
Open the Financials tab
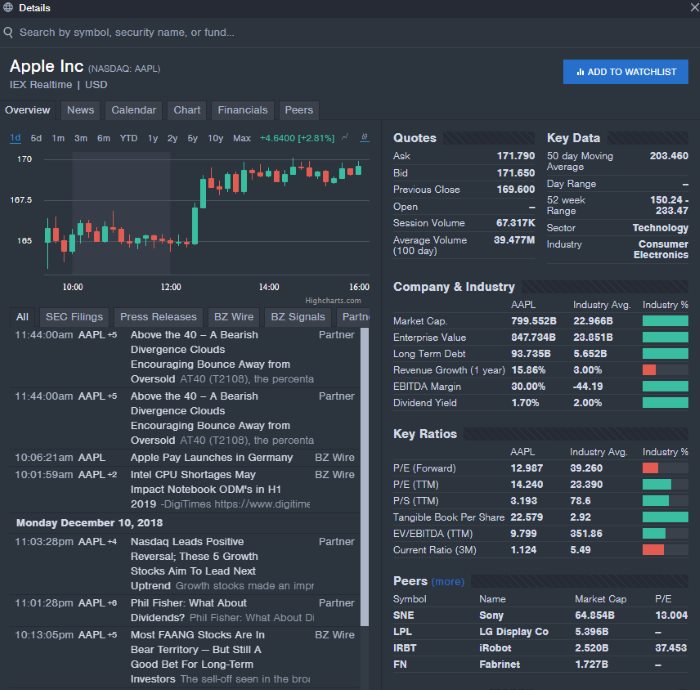point(242,110)
